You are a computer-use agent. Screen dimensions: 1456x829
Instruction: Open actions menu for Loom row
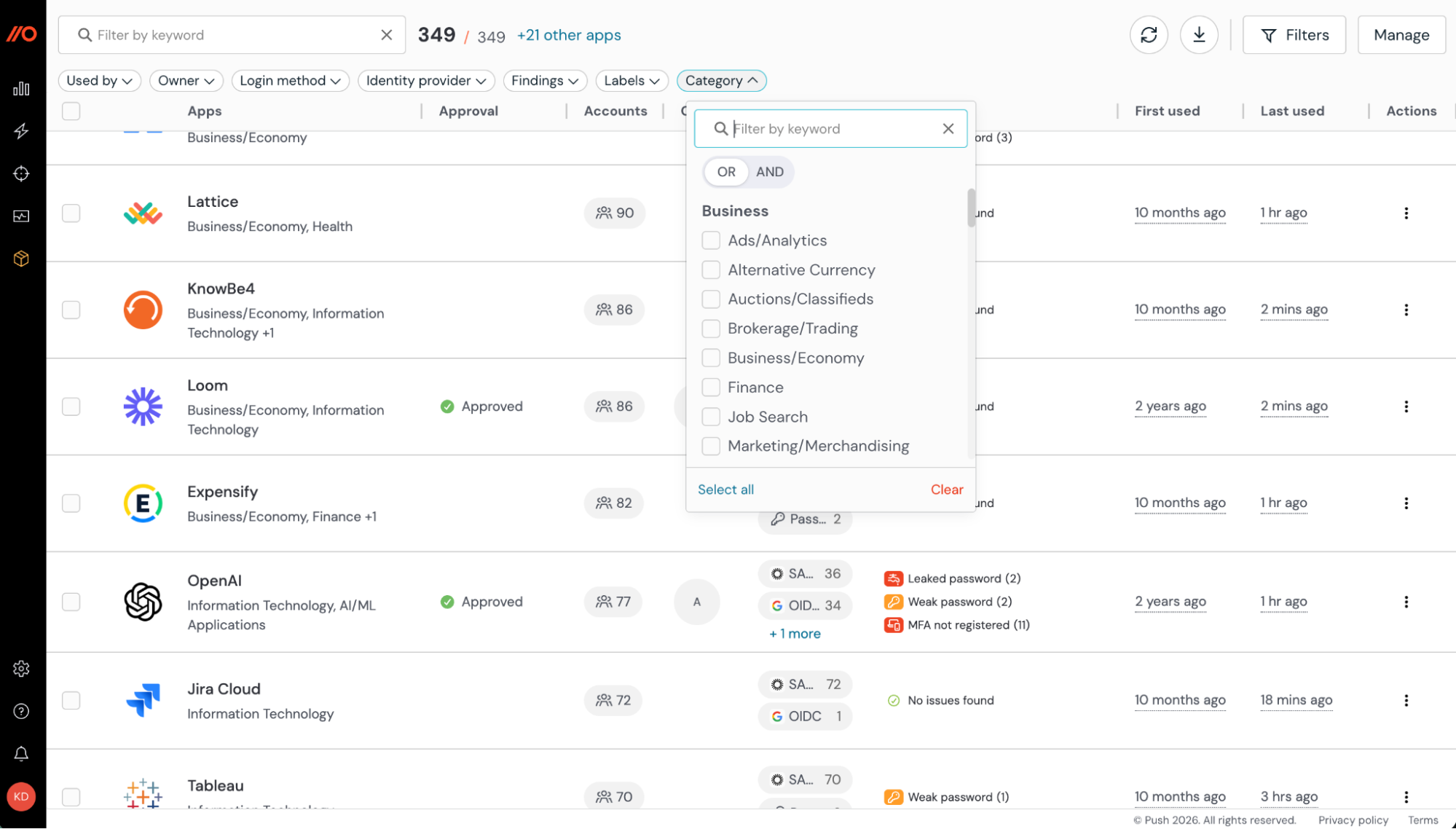click(x=1406, y=406)
